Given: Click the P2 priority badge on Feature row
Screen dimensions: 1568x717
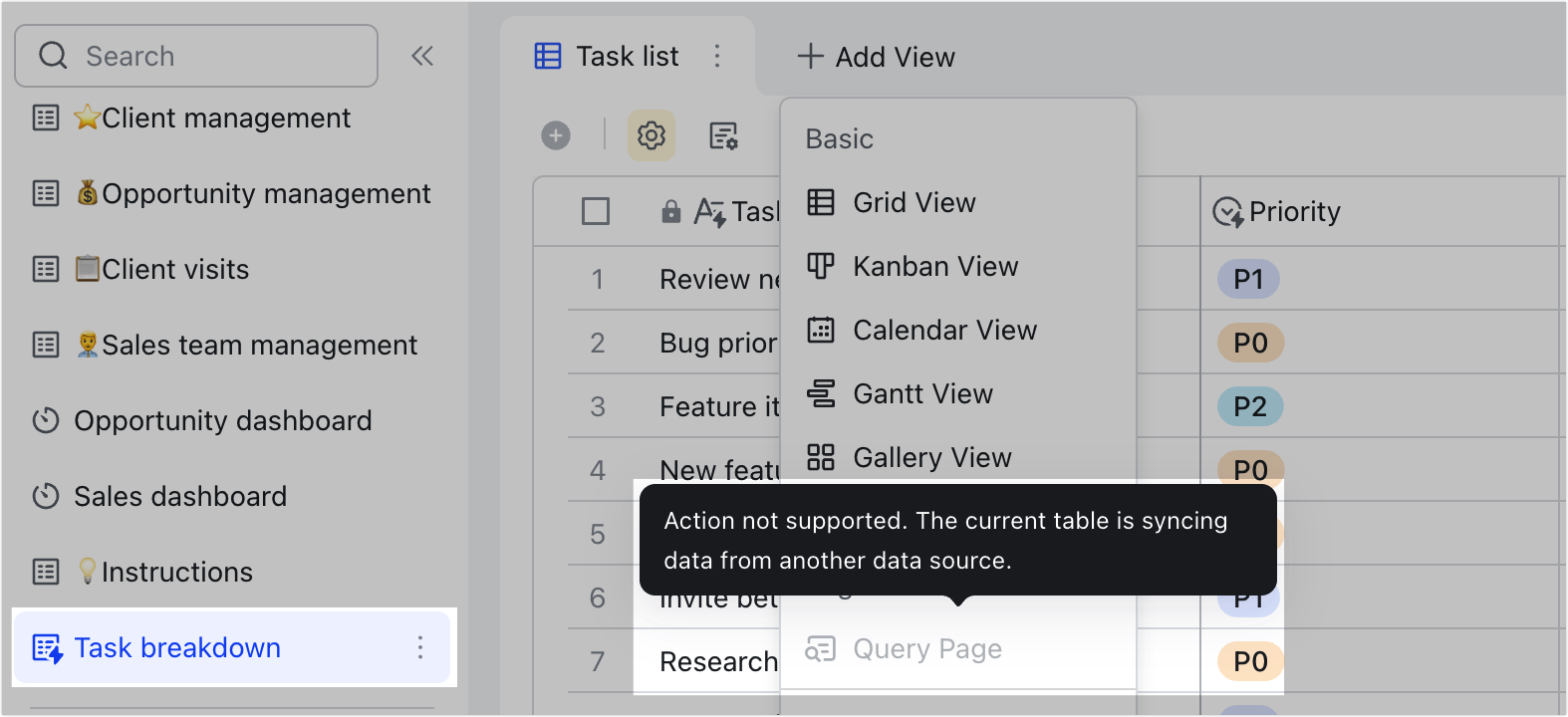Looking at the screenshot, I should click(x=1248, y=406).
